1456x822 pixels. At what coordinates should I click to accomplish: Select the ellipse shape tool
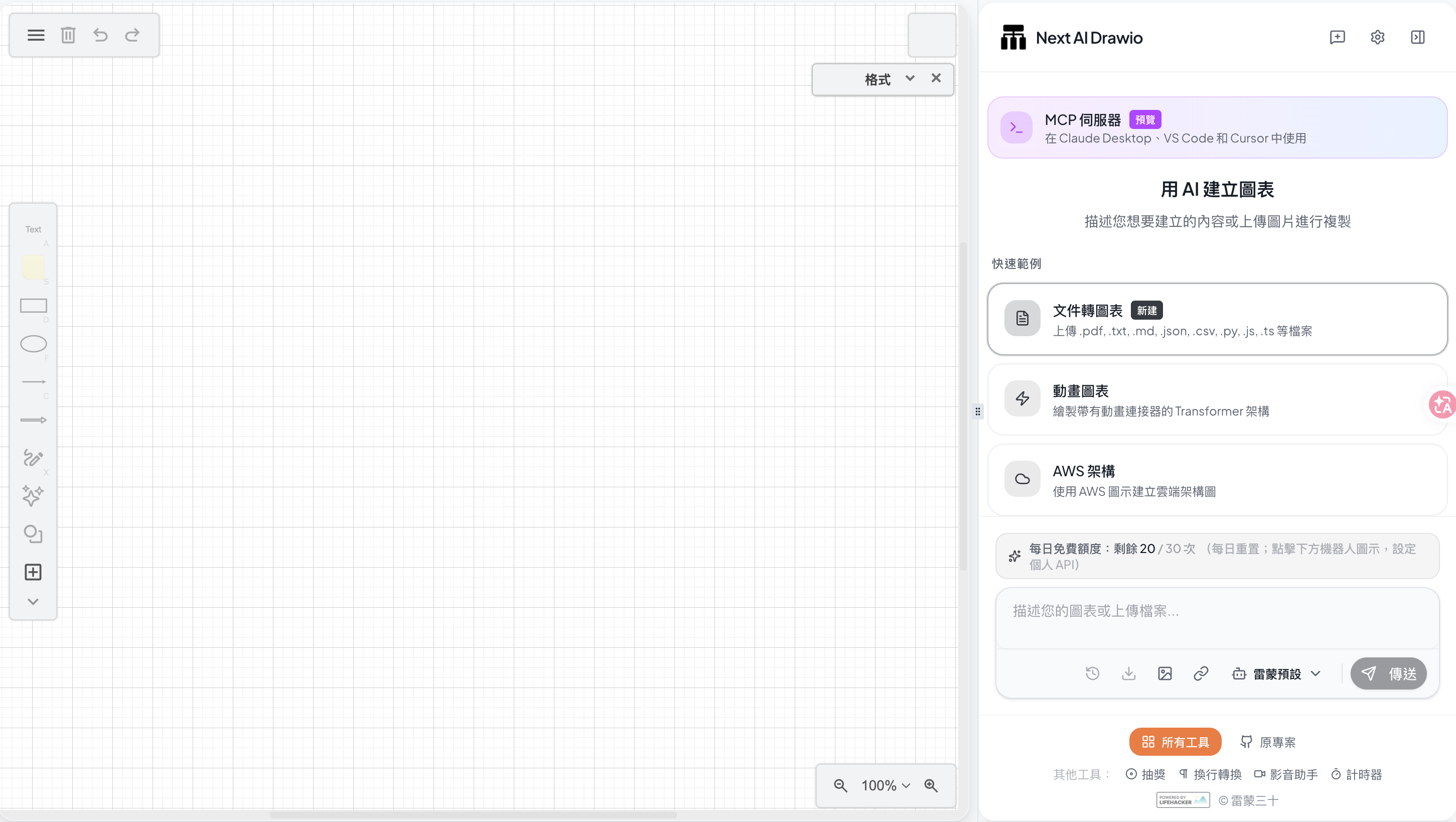pos(33,344)
